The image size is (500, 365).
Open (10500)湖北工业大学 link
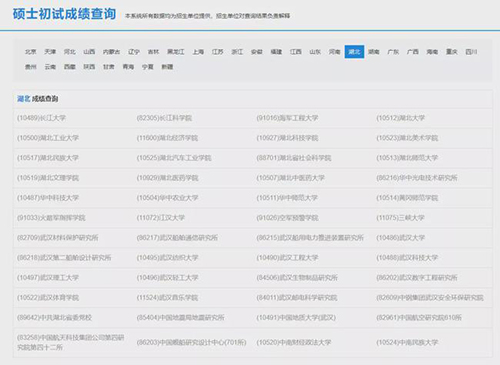click(x=48, y=138)
